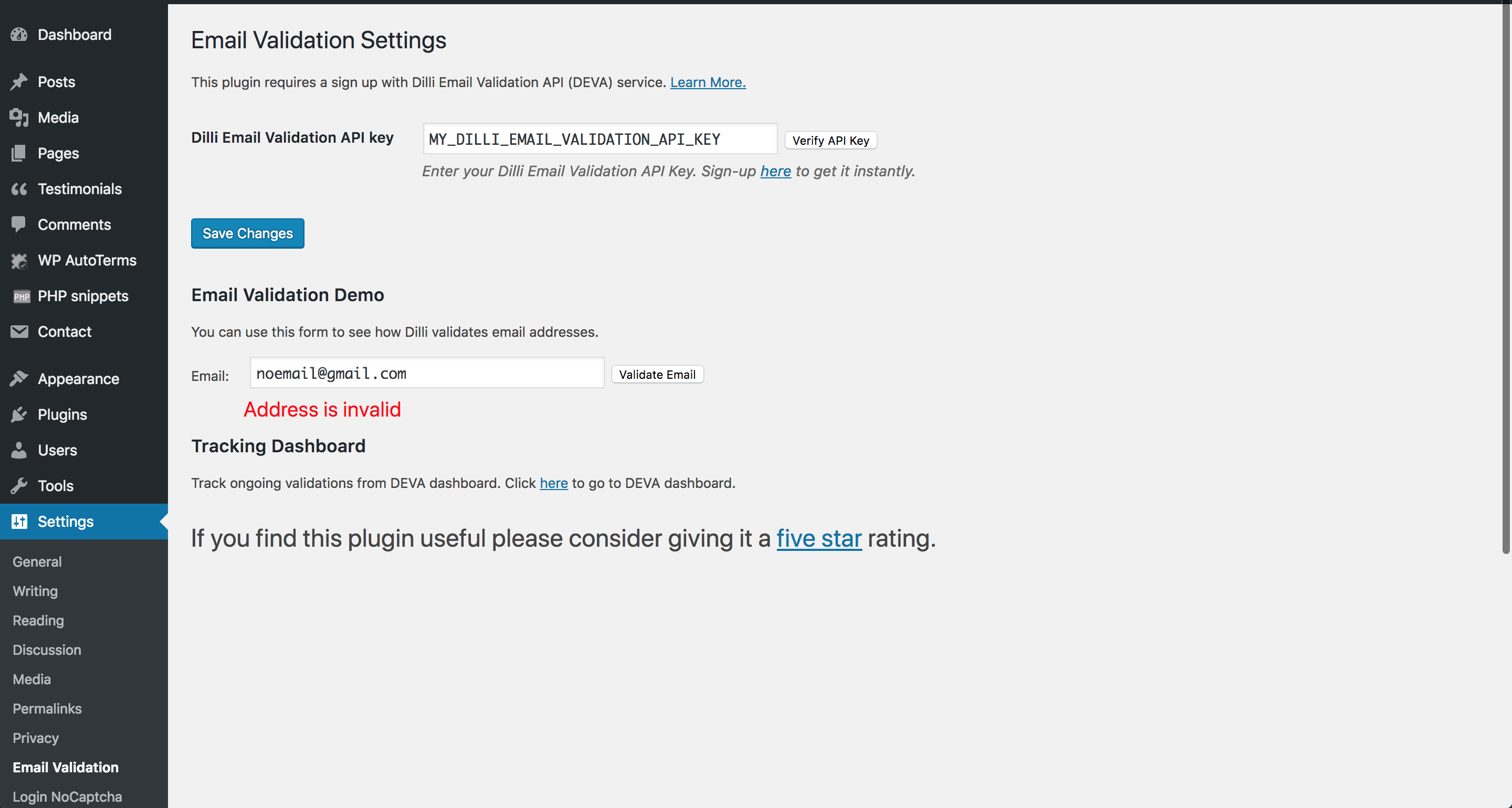Click the Testimonials quote icon

[x=19, y=189]
